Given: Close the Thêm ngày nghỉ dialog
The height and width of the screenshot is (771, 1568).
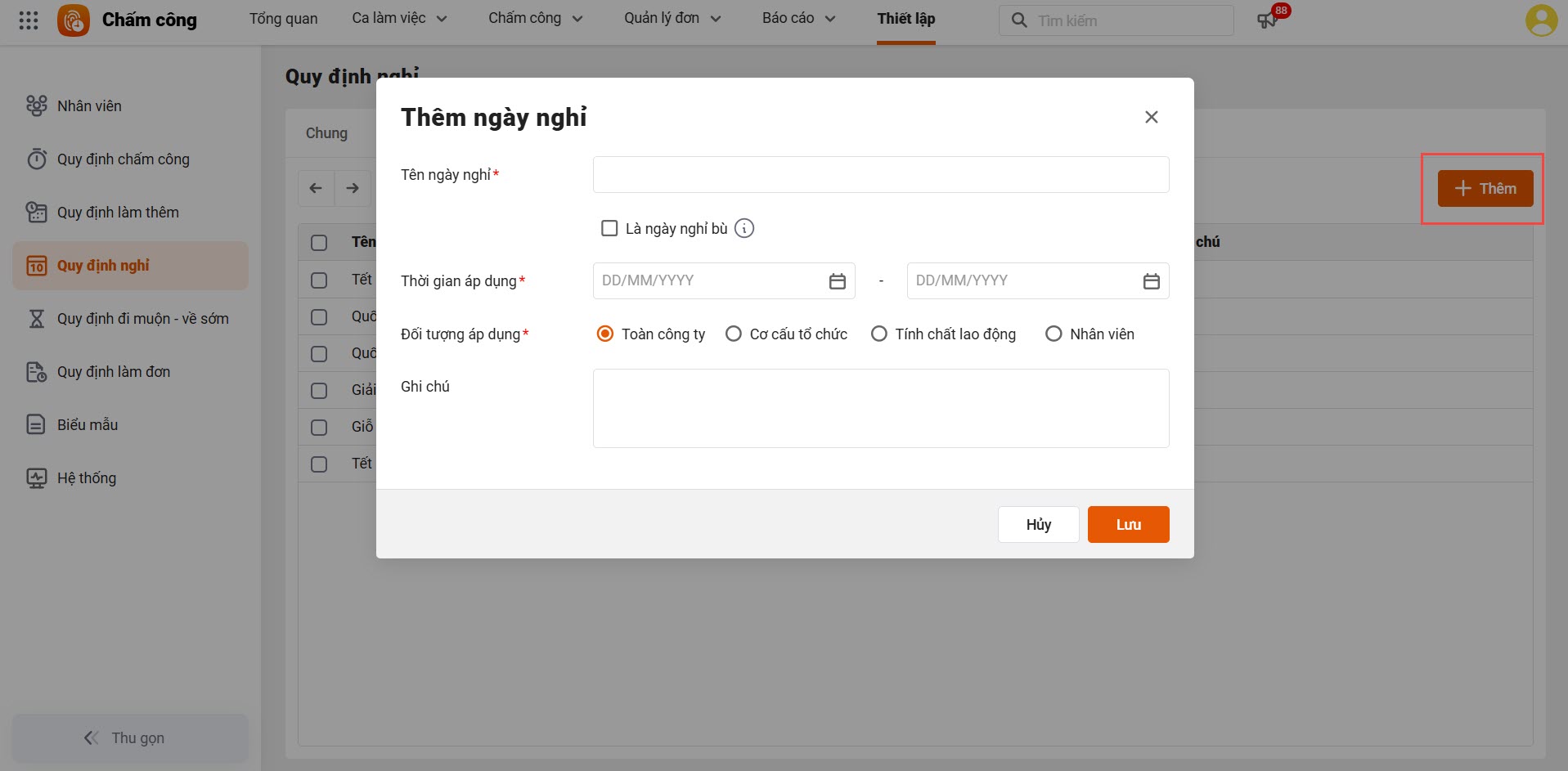Looking at the screenshot, I should click(x=1151, y=117).
